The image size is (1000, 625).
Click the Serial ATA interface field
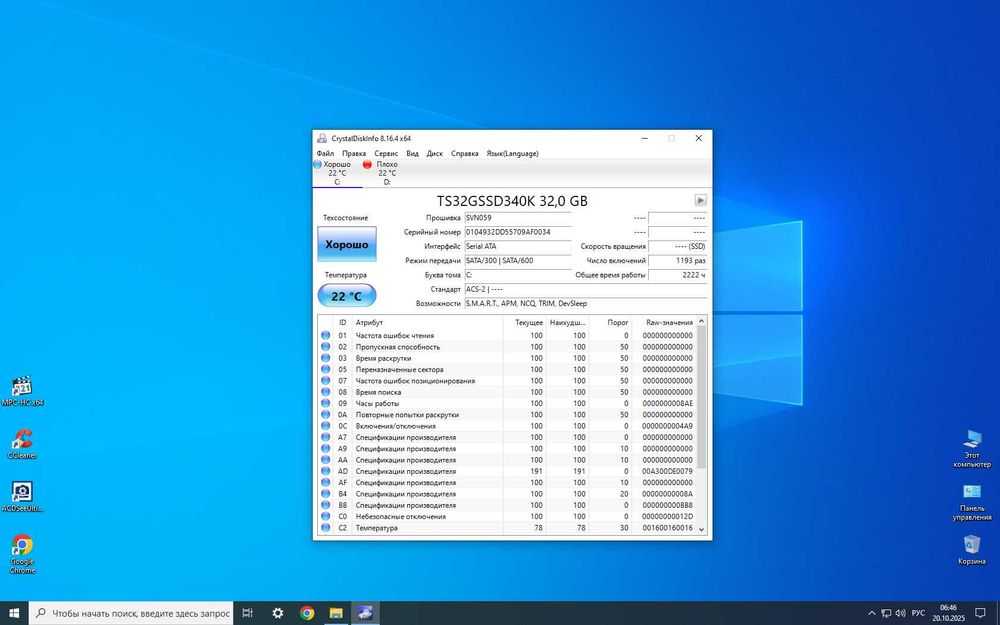click(x=517, y=246)
